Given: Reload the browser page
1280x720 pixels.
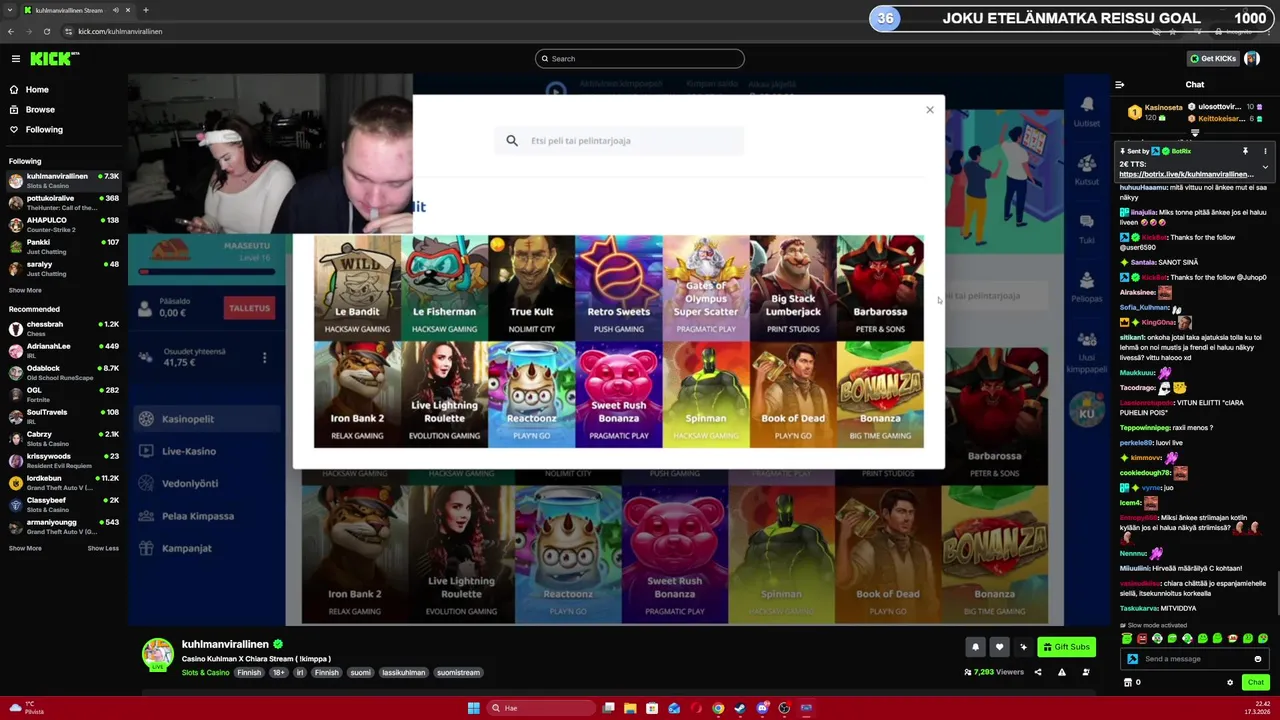Looking at the screenshot, I should pyautogui.click(x=46, y=31).
